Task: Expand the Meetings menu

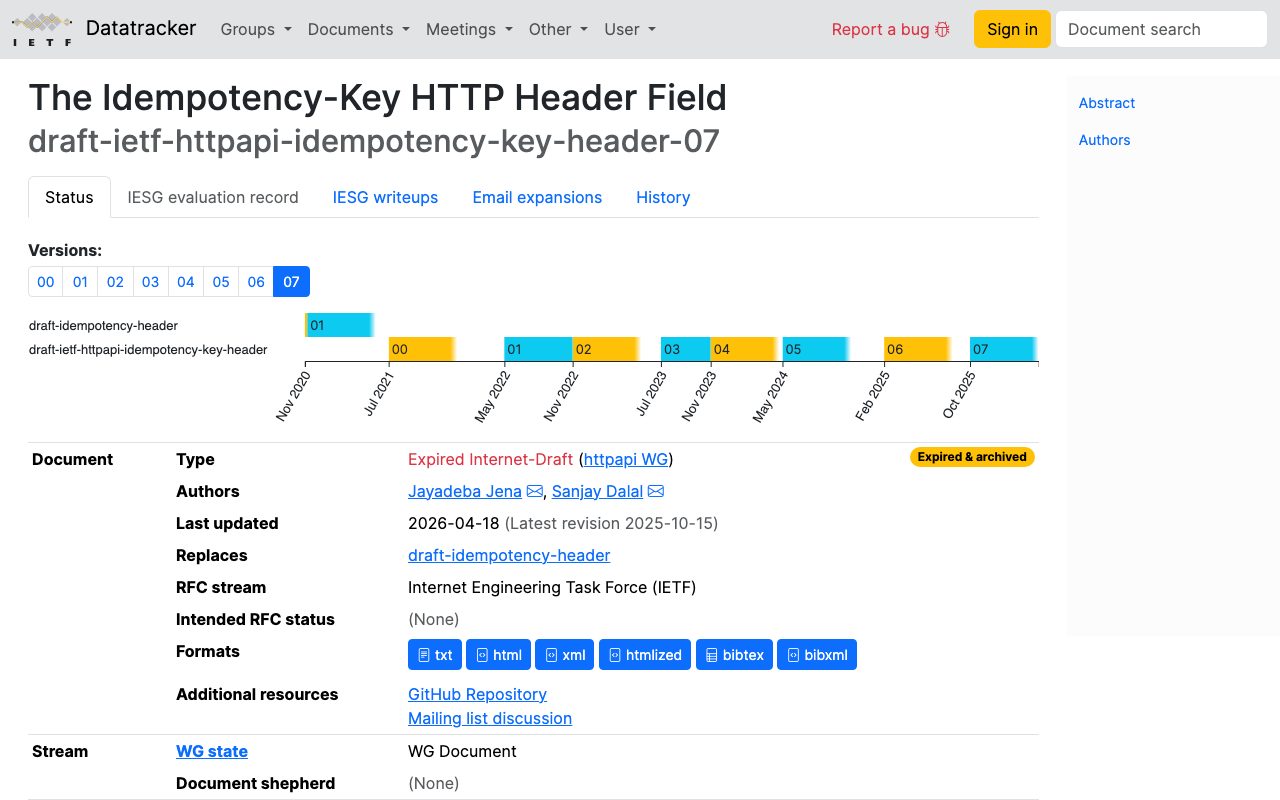Action: pos(469,29)
